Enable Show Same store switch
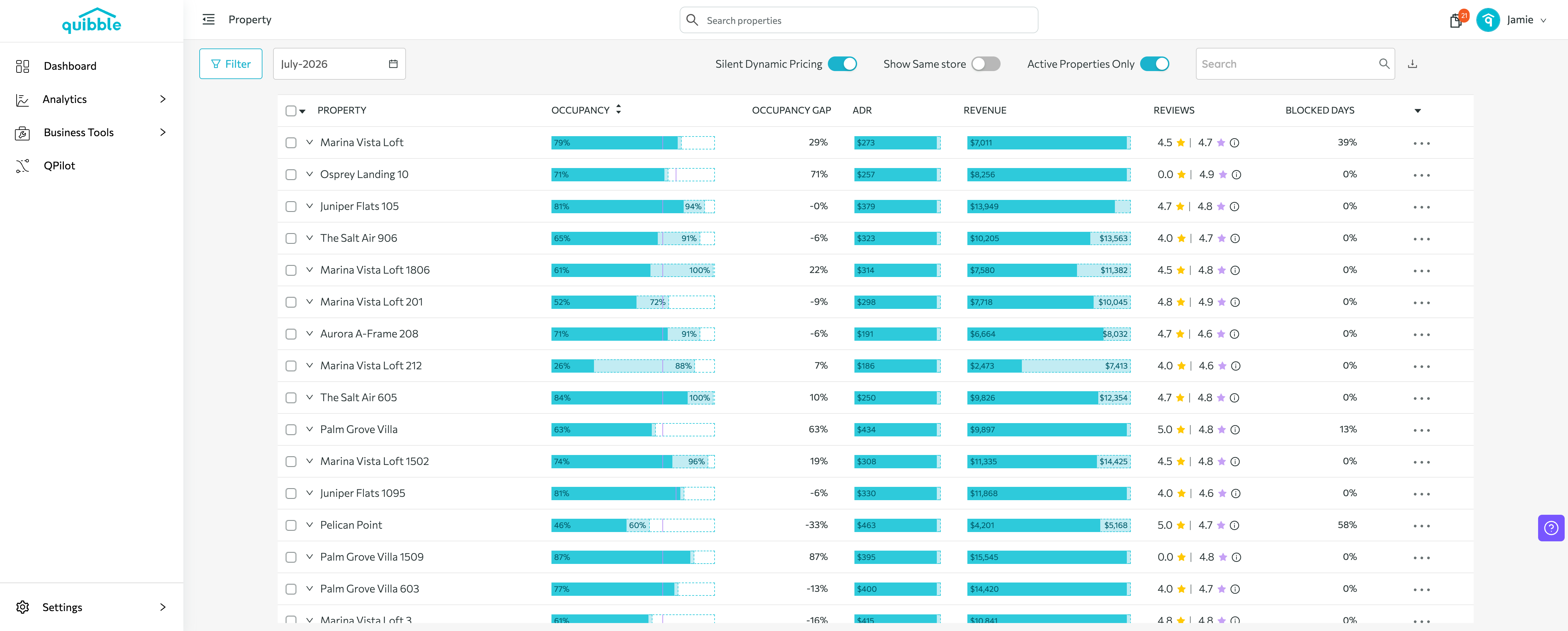This screenshot has width=1568, height=631. [x=985, y=64]
